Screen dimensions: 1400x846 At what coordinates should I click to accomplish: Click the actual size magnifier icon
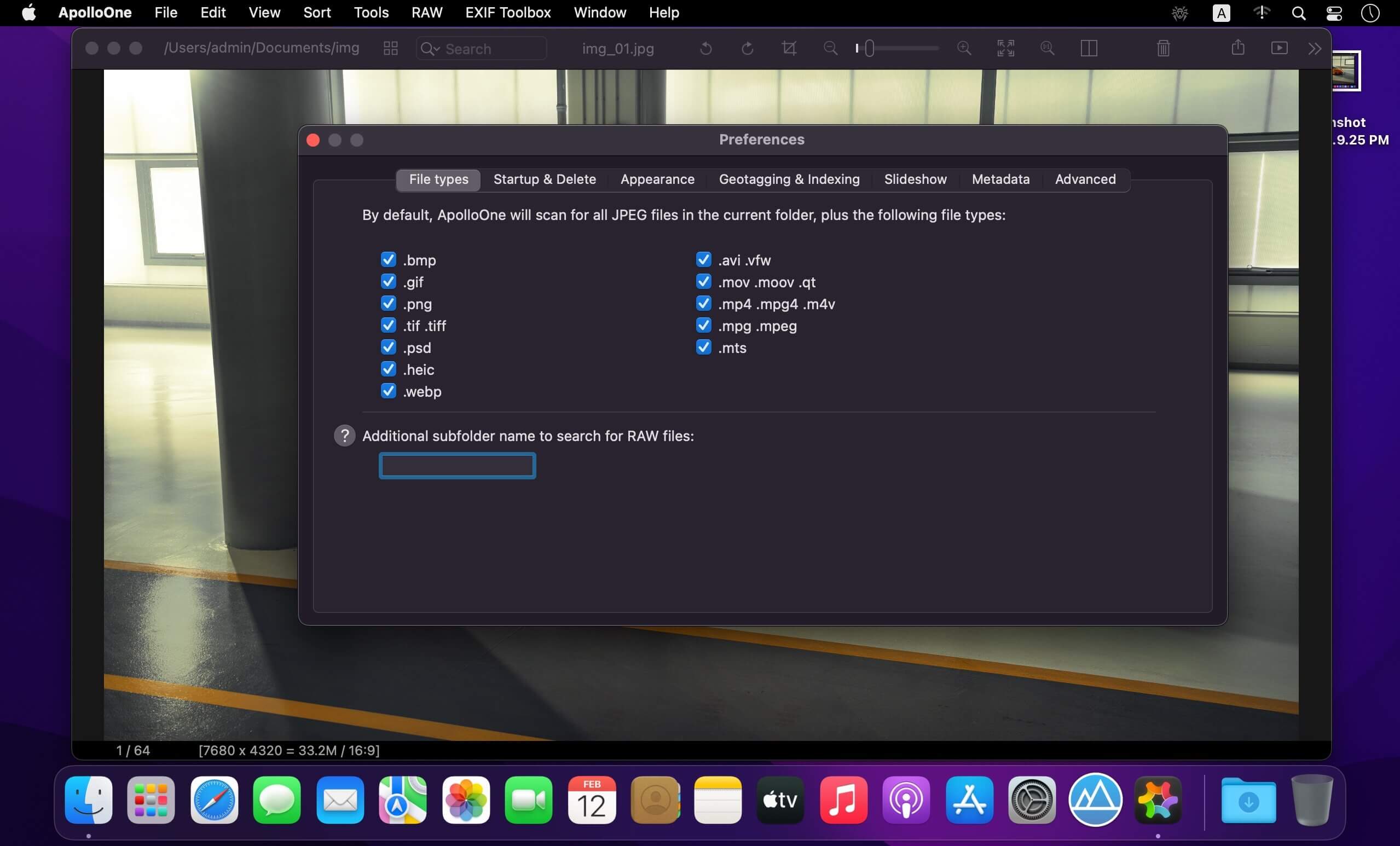(1047, 48)
